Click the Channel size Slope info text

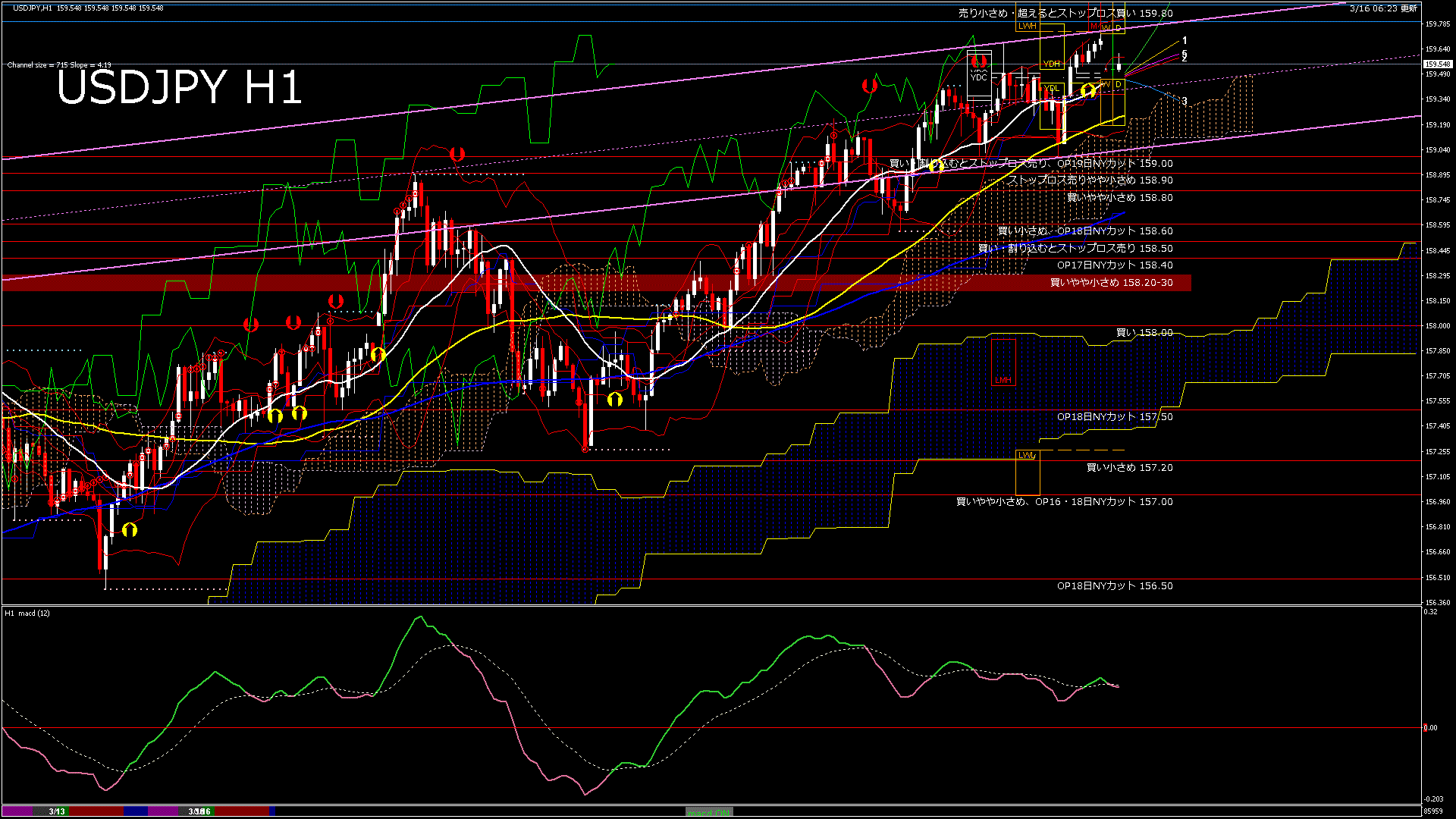coord(59,65)
